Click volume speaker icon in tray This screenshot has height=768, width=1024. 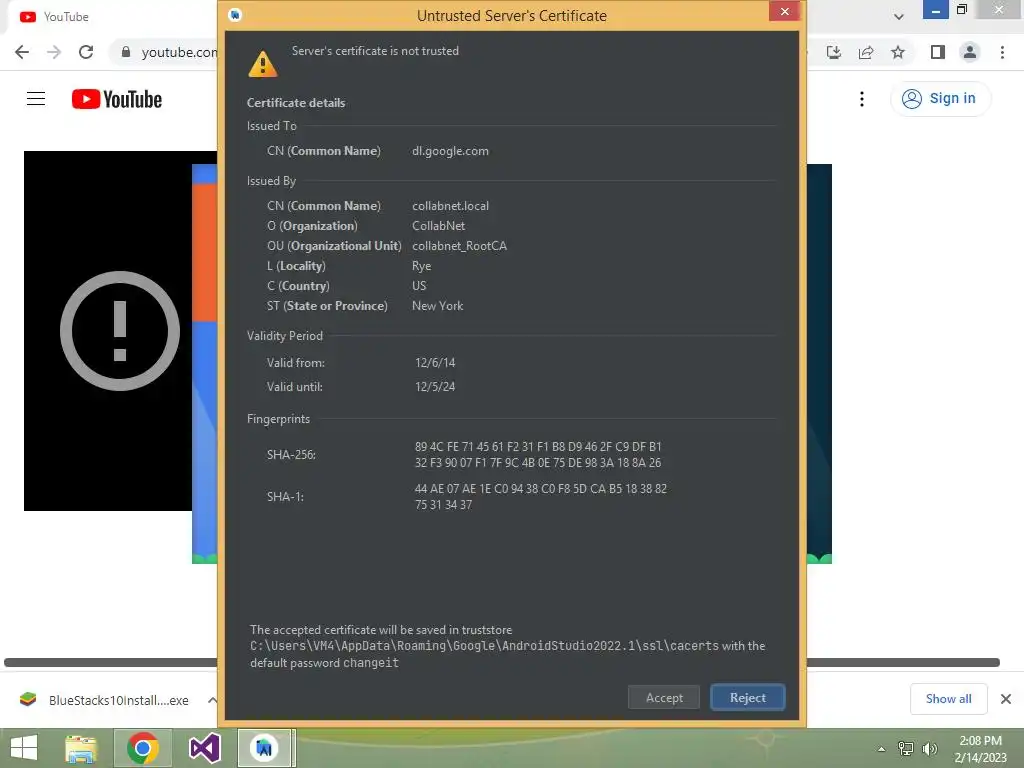point(929,748)
